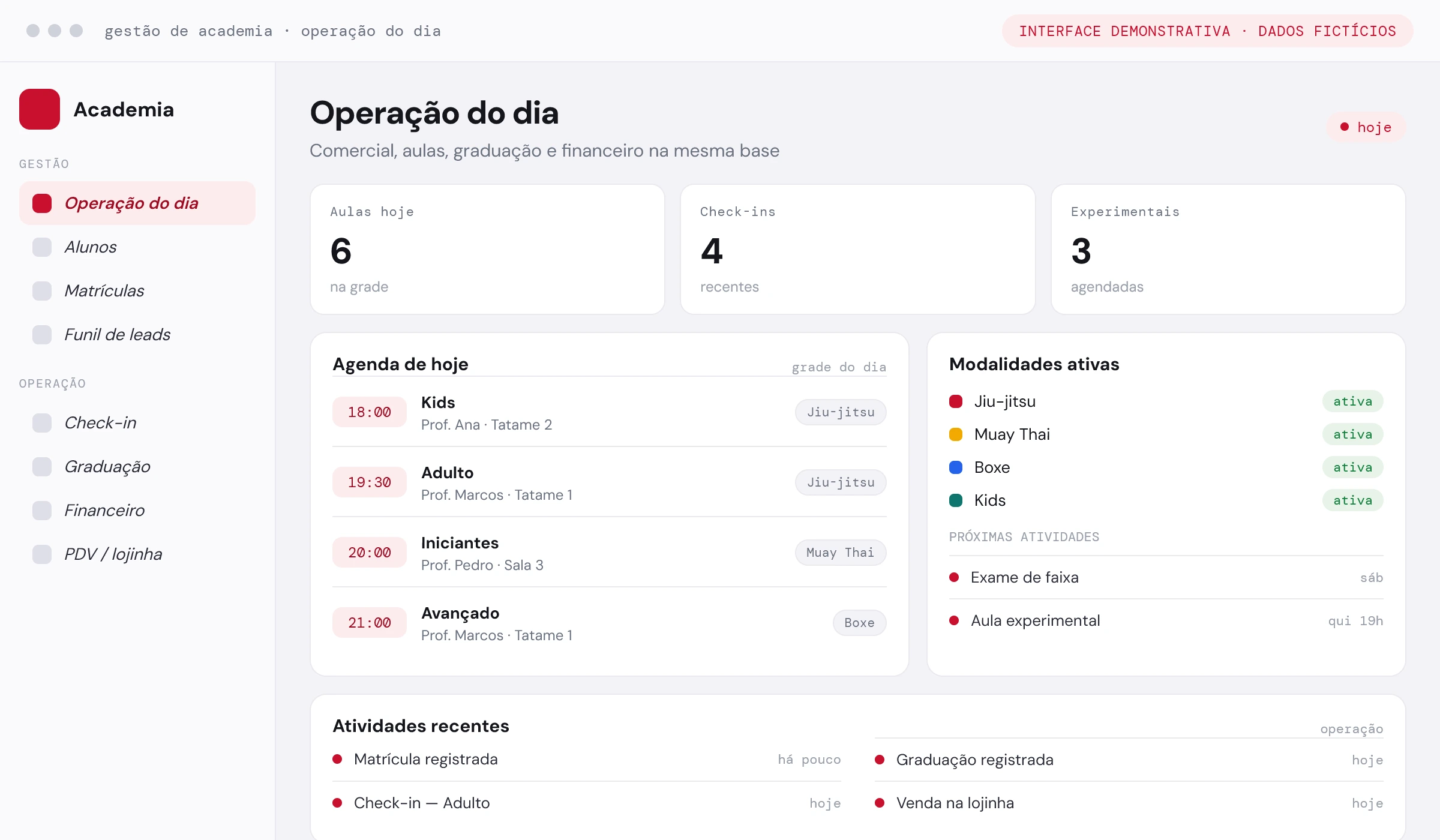Click the grade do dia link
Screen dimensions: 1440x840
[x=839, y=367]
